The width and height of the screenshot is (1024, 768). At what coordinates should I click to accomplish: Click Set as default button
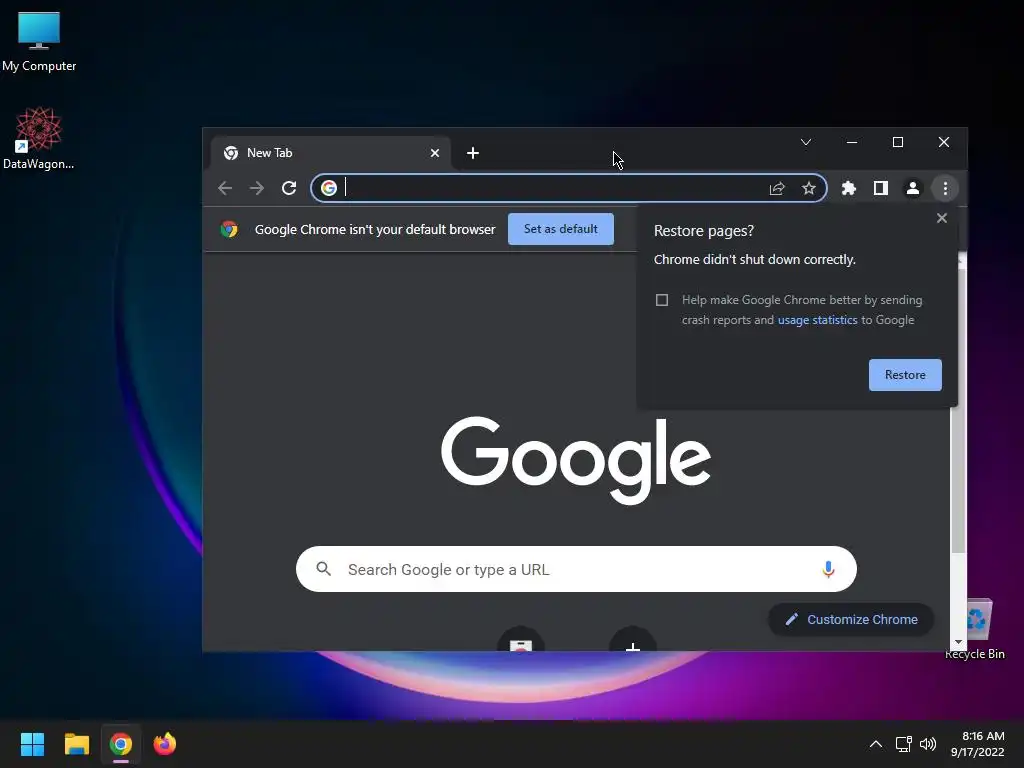pyautogui.click(x=560, y=229)
